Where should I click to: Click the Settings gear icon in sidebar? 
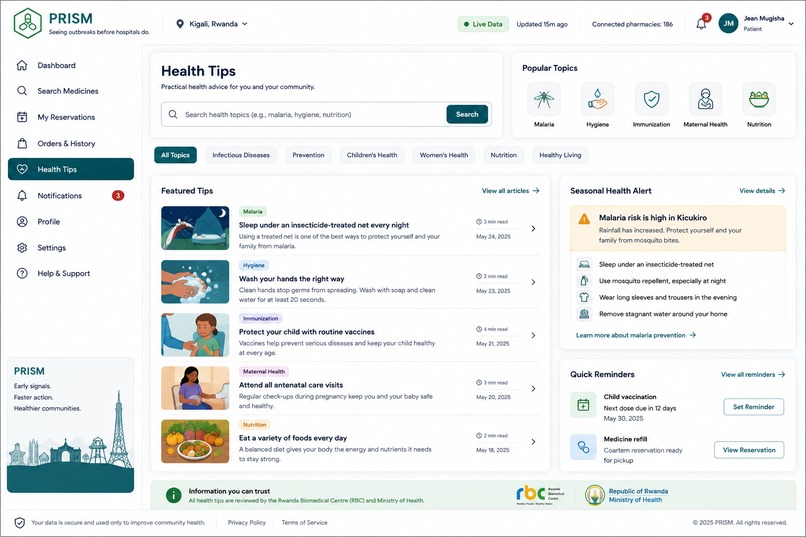coord(22,248)
